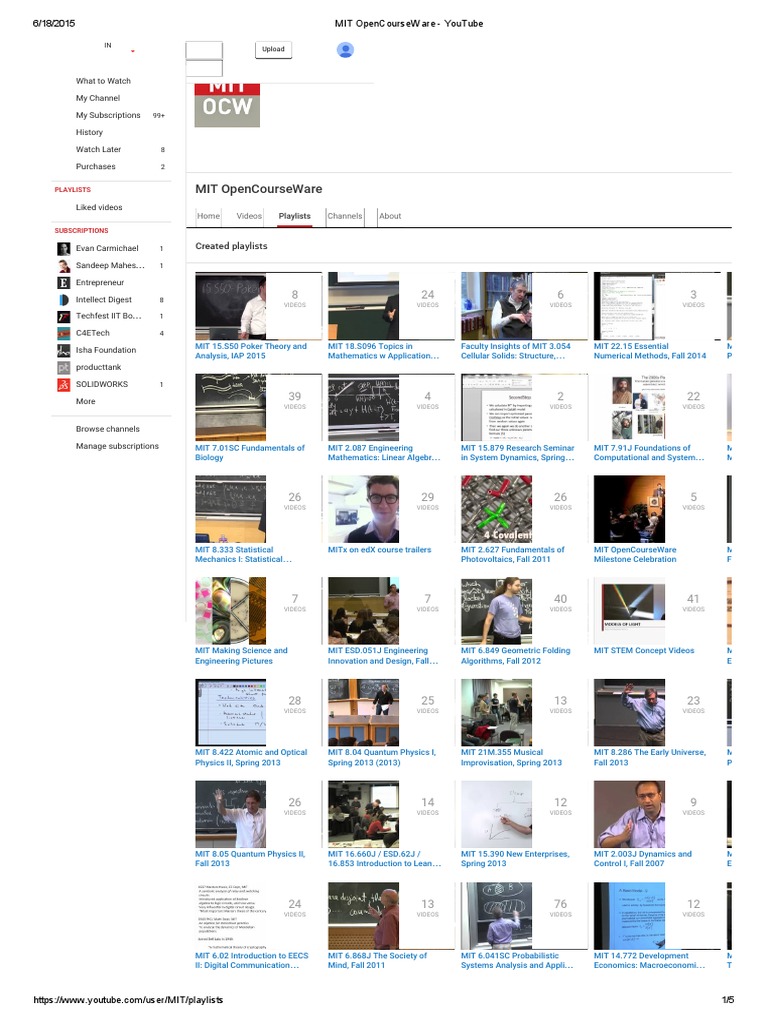This screenshot has width=768, height=1024.
Task: Click the Techfest IIT Bombay channel icon
Action: (x=63, y=316)
